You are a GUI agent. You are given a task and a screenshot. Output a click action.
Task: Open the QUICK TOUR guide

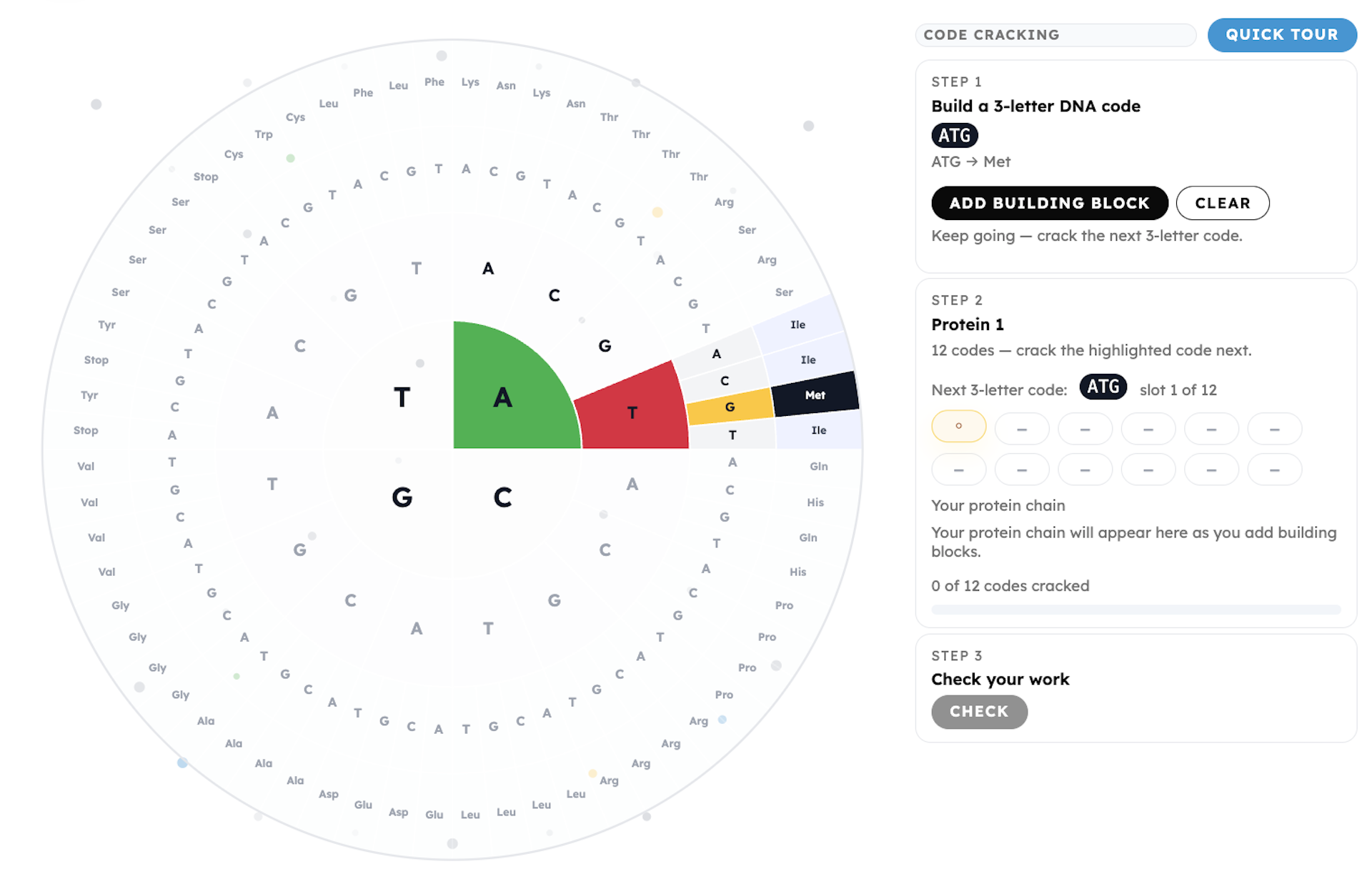coord(1282,34)
